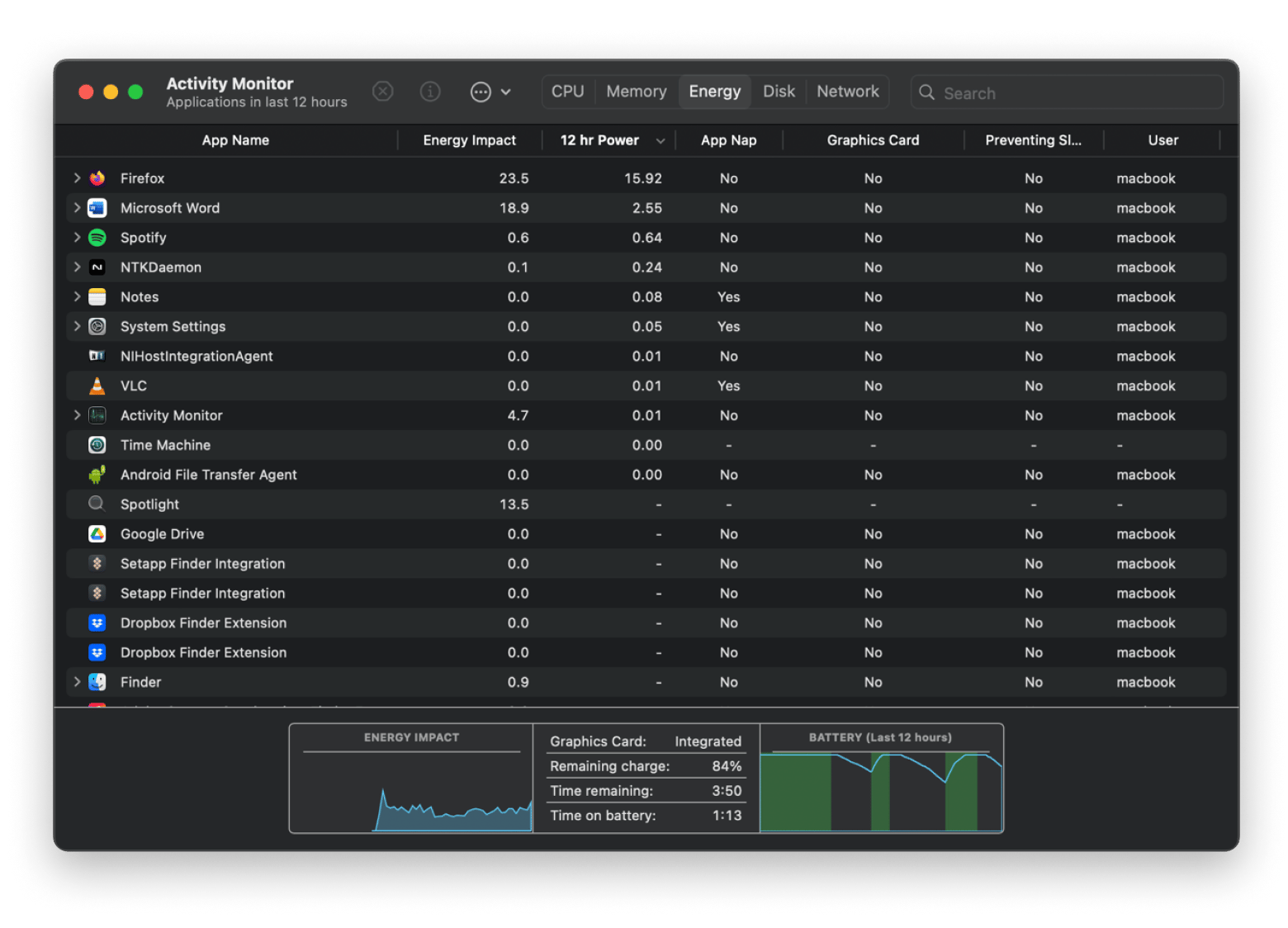Image resolution: width=1288 pixels, height=928 pixels.
Task: Click the process info (i) icon
Action: tap(430, 92)
